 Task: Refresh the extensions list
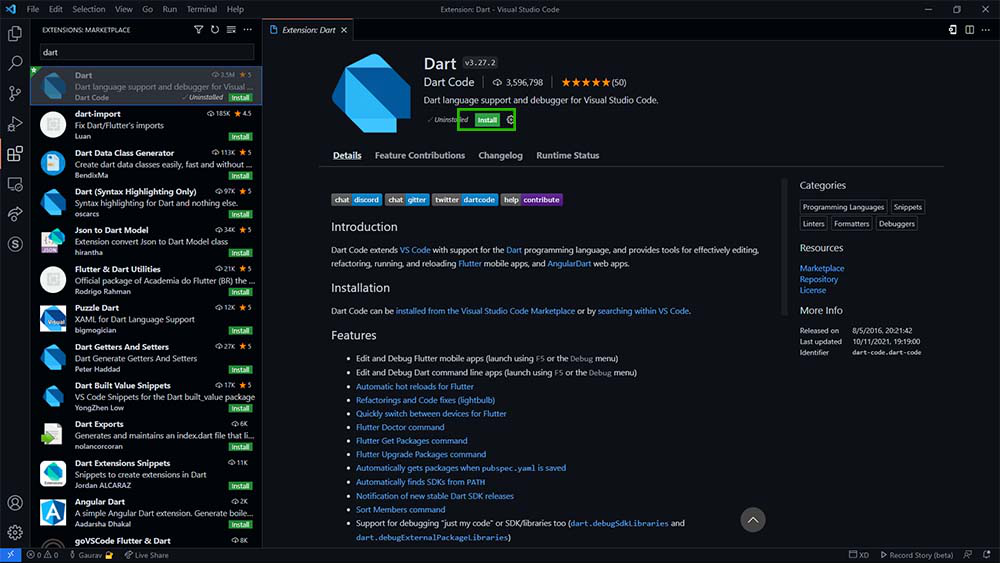coord(215,29)
